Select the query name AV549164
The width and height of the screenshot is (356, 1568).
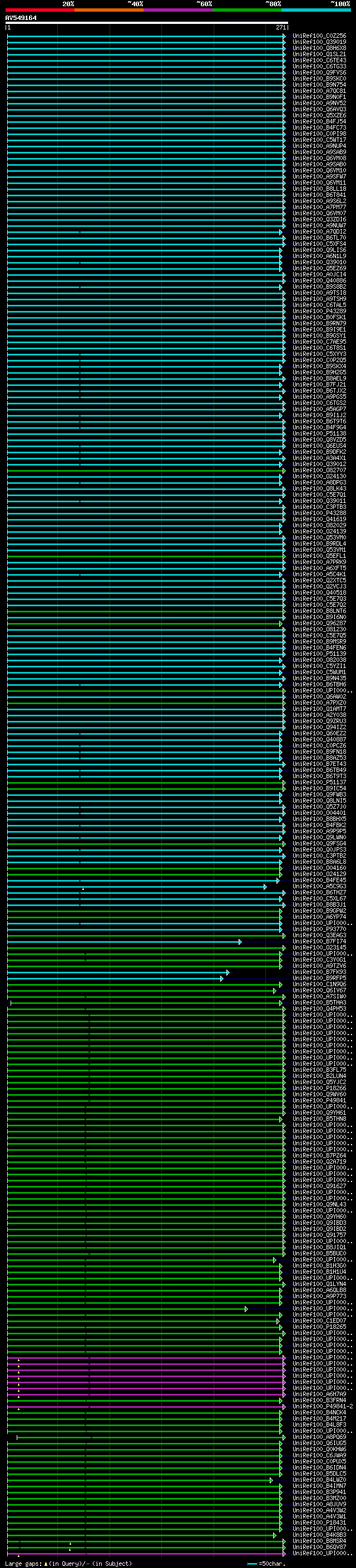[21, 18]
